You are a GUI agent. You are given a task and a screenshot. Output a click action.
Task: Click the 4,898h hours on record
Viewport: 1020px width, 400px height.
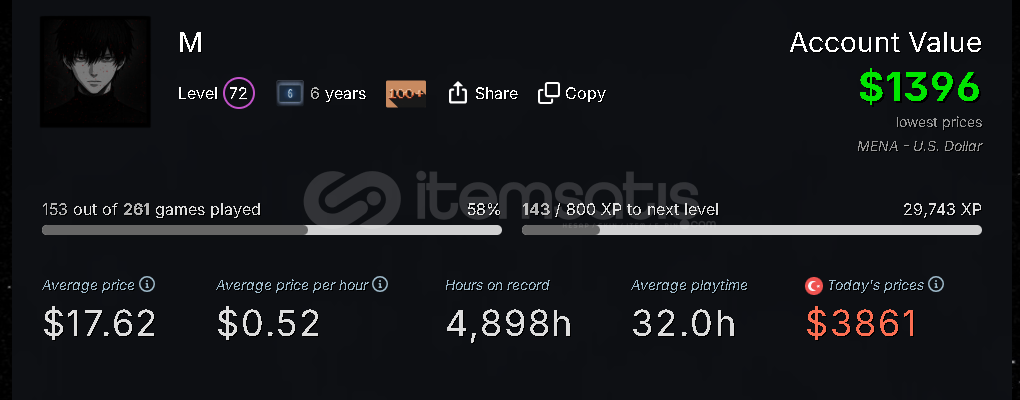coord(509,323)
